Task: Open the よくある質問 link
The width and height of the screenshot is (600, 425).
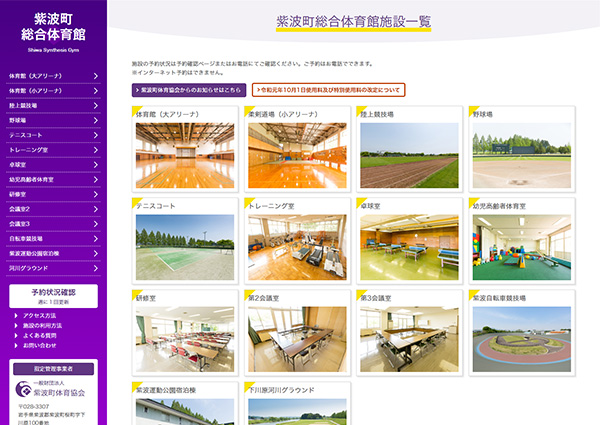Action: pos(39,335)
